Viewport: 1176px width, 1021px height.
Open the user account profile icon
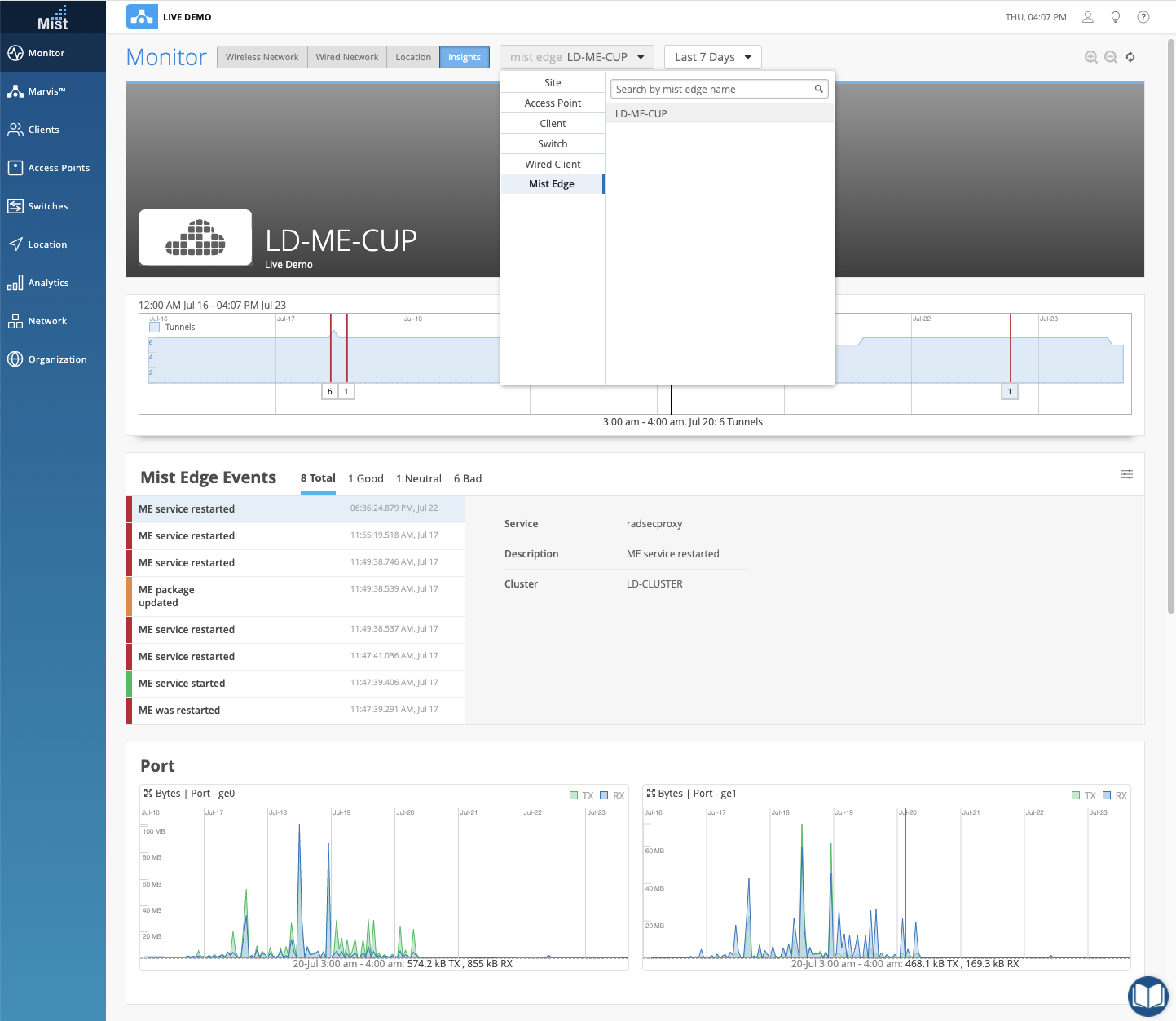point(1087,17)
